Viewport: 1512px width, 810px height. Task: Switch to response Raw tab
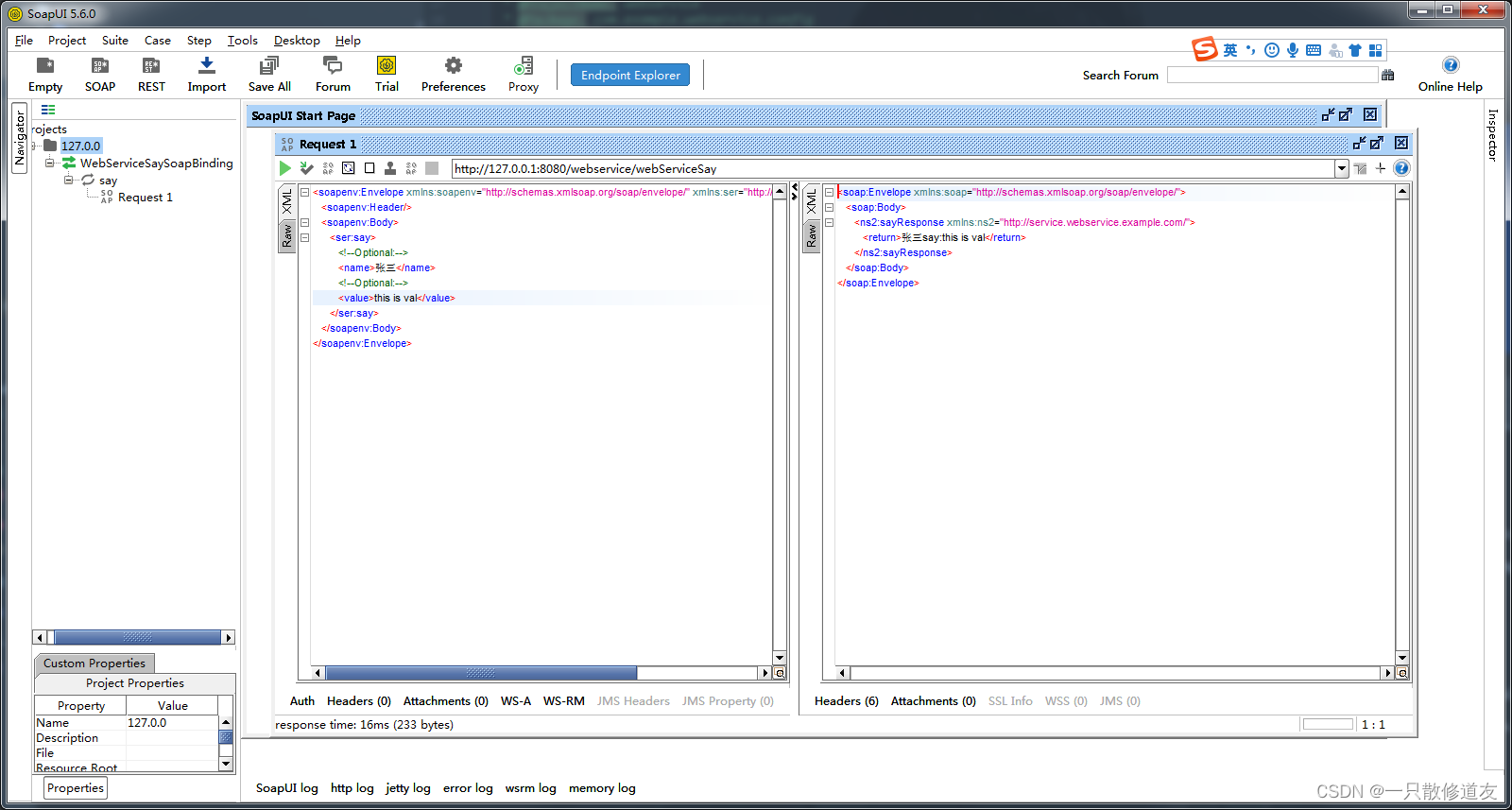pos(811,235)
